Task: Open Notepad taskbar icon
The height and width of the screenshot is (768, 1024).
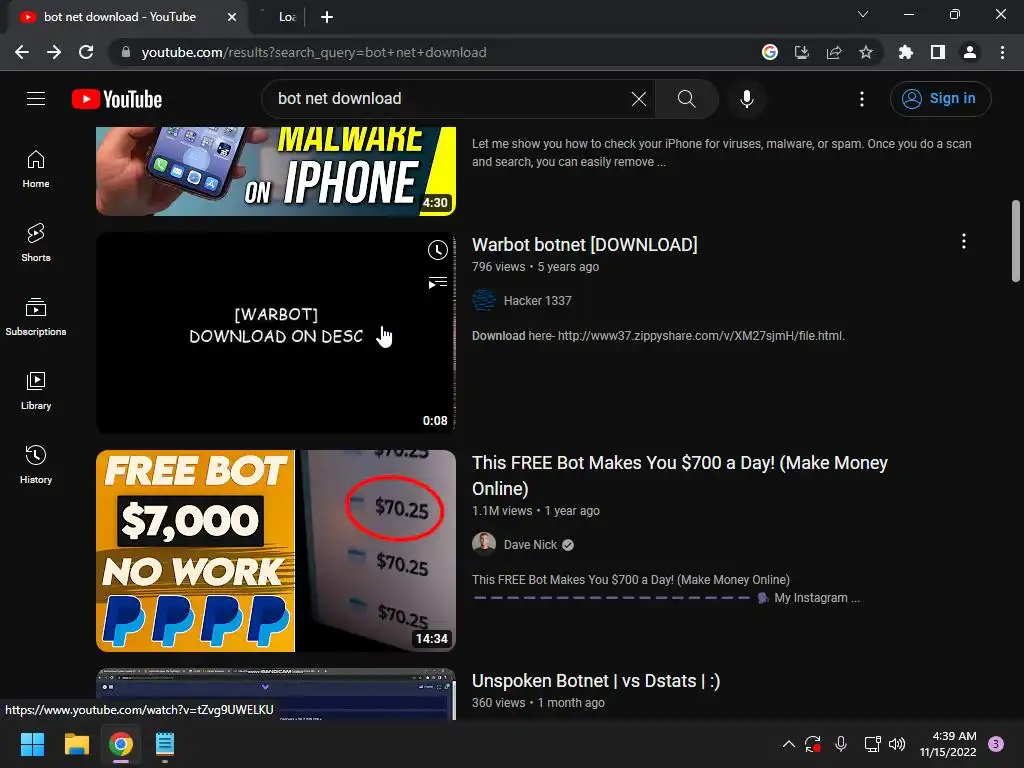Action: tap(165, 744)
